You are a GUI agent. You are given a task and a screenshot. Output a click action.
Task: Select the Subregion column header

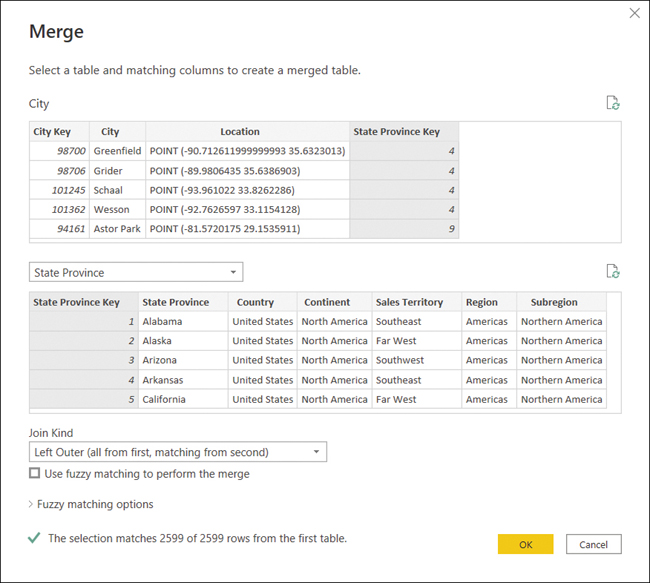click(554, 302)
